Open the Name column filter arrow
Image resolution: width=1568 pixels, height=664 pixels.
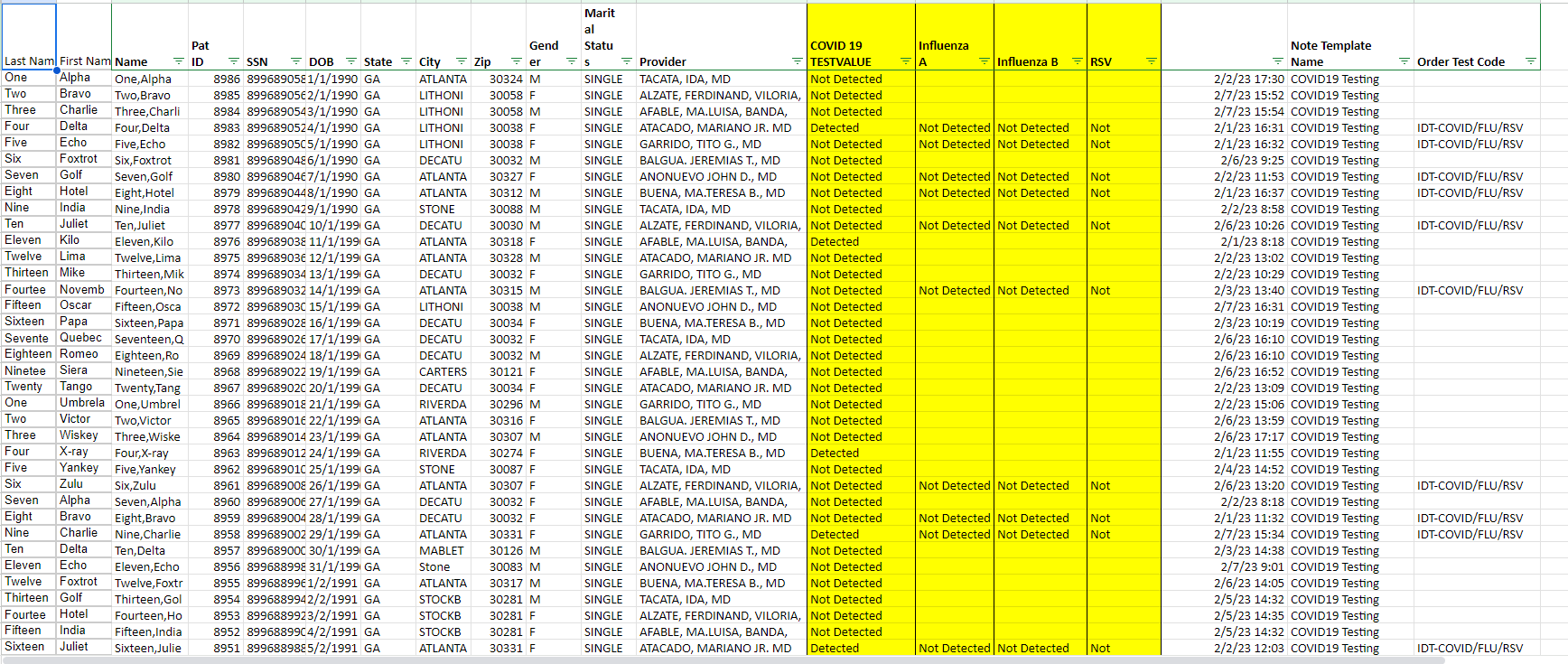(178, 61)
